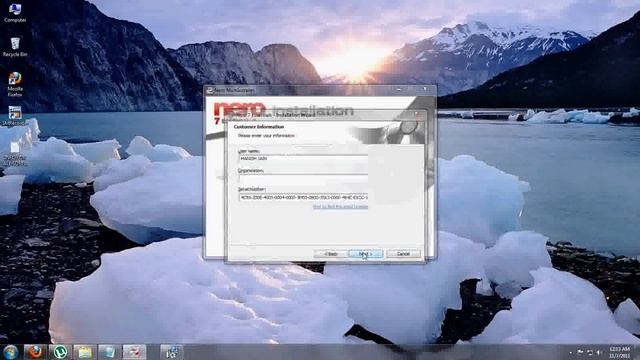Click the Firefox taskbar icon

click(35, 352)
